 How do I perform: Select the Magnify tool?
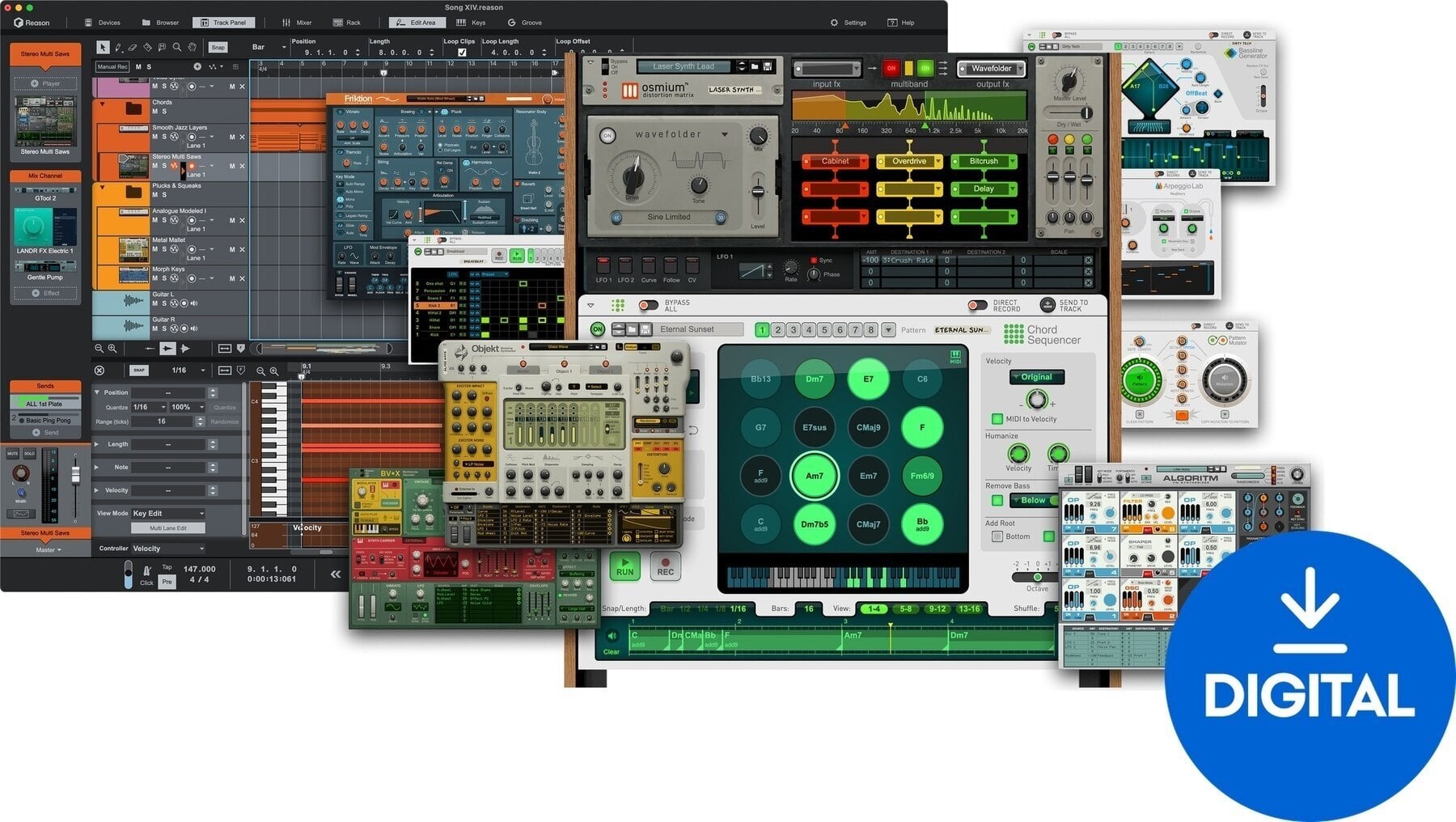click(x=176, y=48)
